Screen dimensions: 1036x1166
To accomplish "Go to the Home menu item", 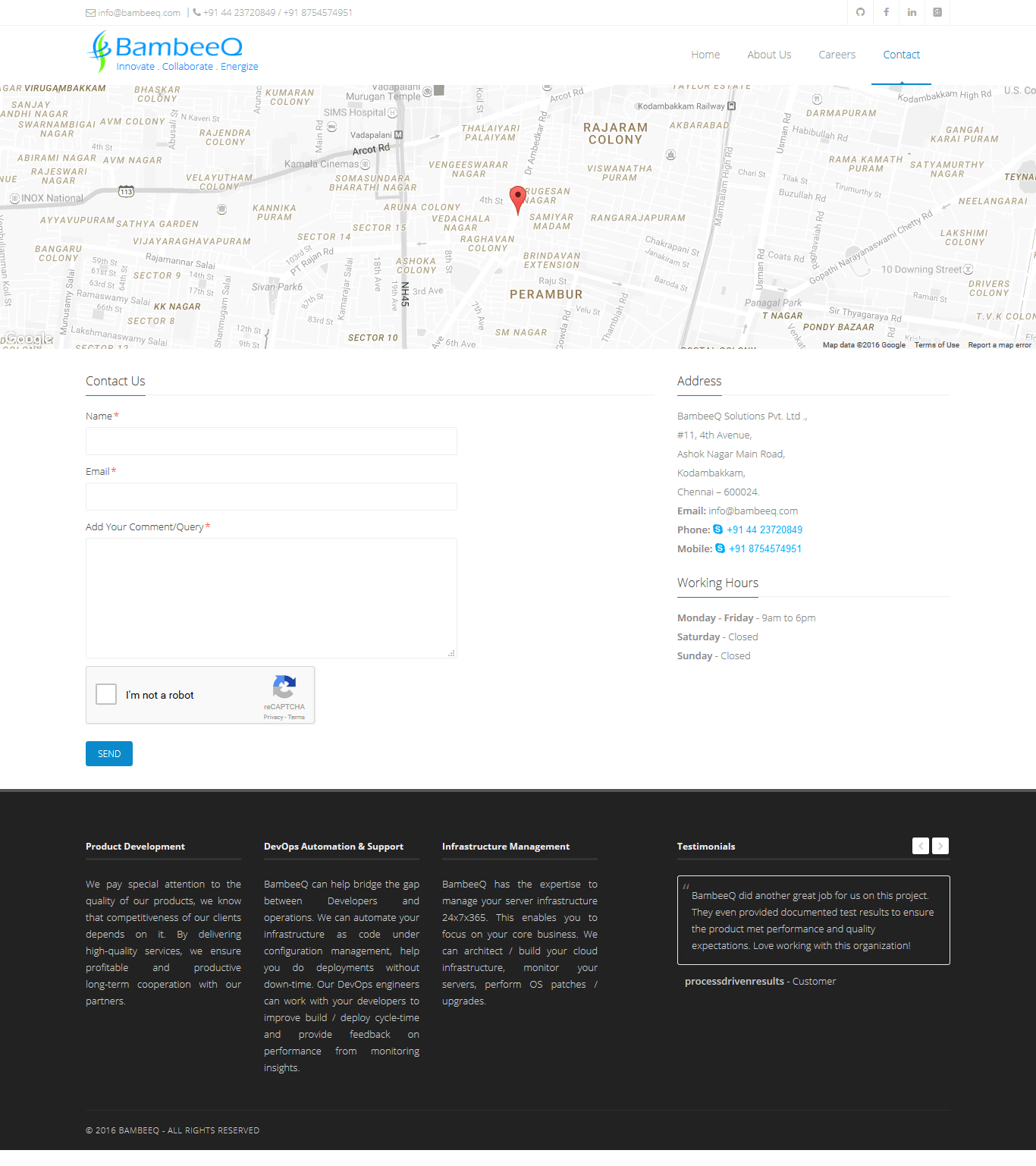I will point(705,55).
